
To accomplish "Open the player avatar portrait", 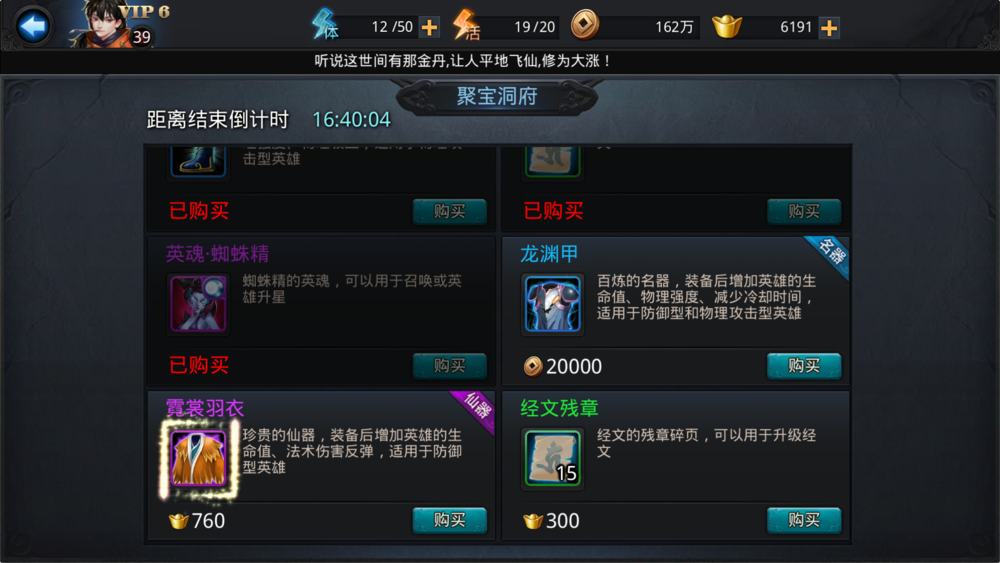I will coord(102,24).
